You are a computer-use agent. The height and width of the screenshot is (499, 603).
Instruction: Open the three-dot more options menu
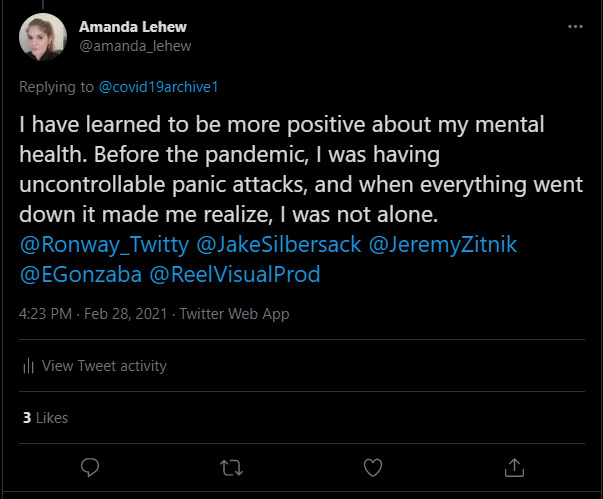pyautogui.click(x=575, y=27)
